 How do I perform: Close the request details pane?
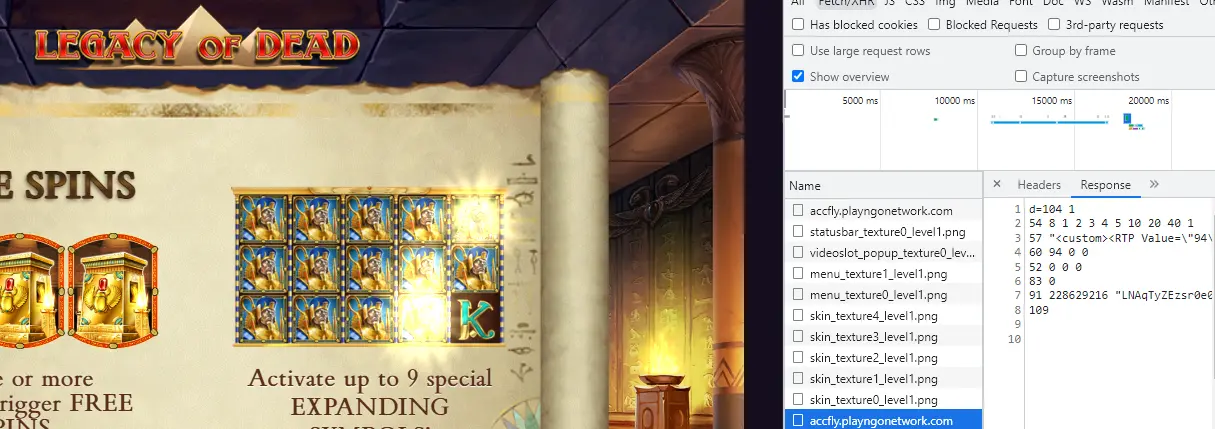997,185
